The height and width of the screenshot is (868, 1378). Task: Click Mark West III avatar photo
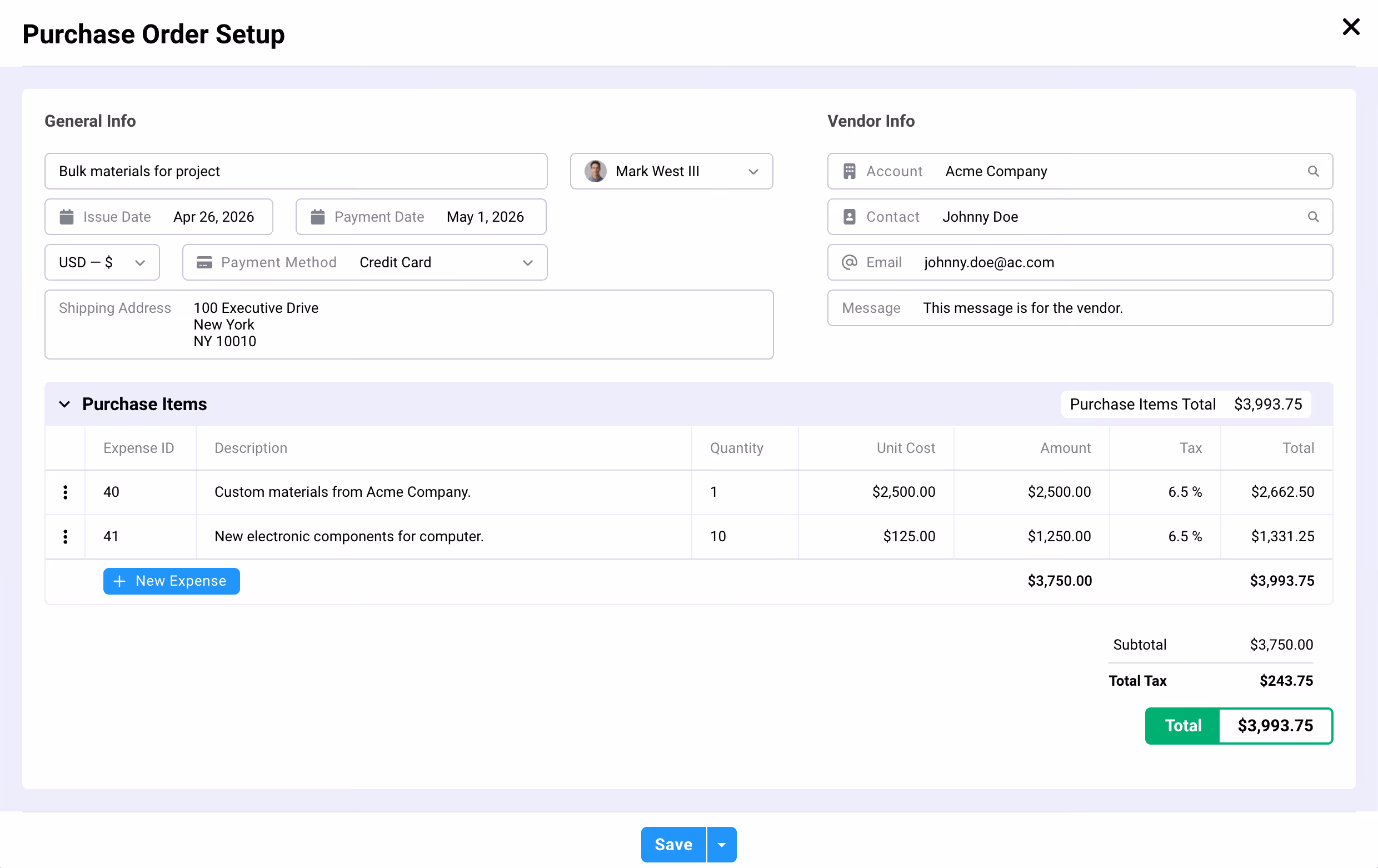pyautogui.click(x=595, y=171)
